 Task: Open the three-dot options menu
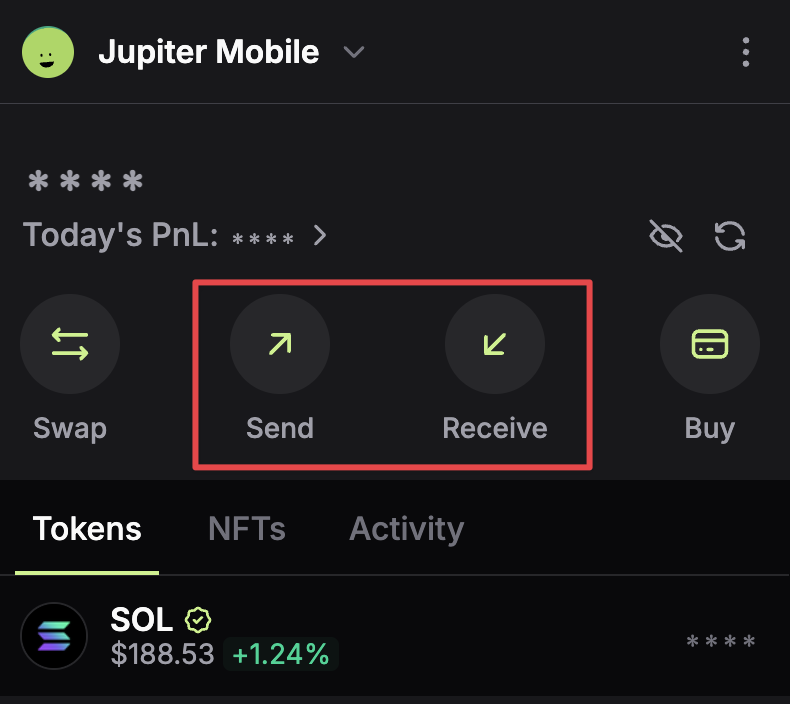[745, 52]
